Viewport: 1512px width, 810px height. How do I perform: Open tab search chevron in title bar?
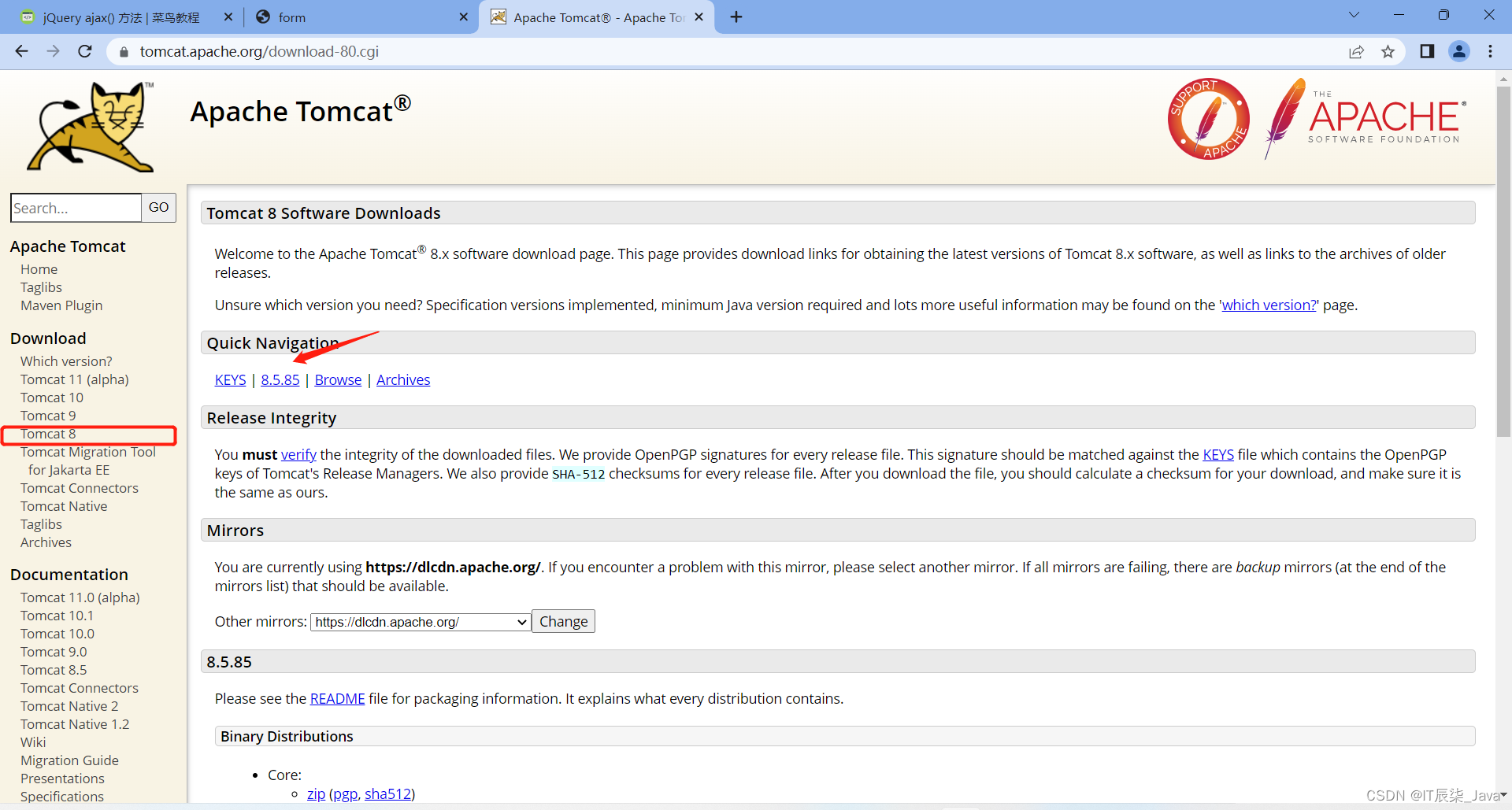click(1354, 15)
